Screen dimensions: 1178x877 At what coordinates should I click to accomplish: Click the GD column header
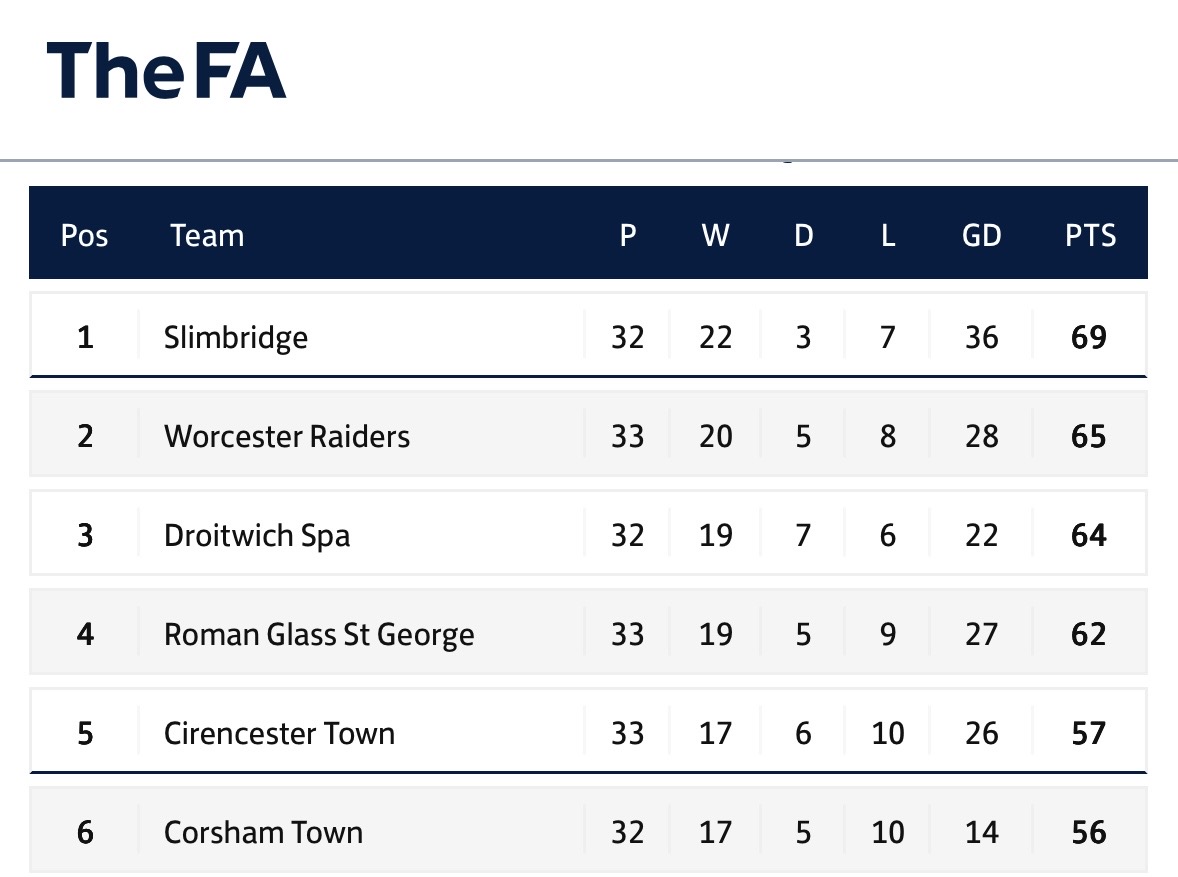[982, 235]
